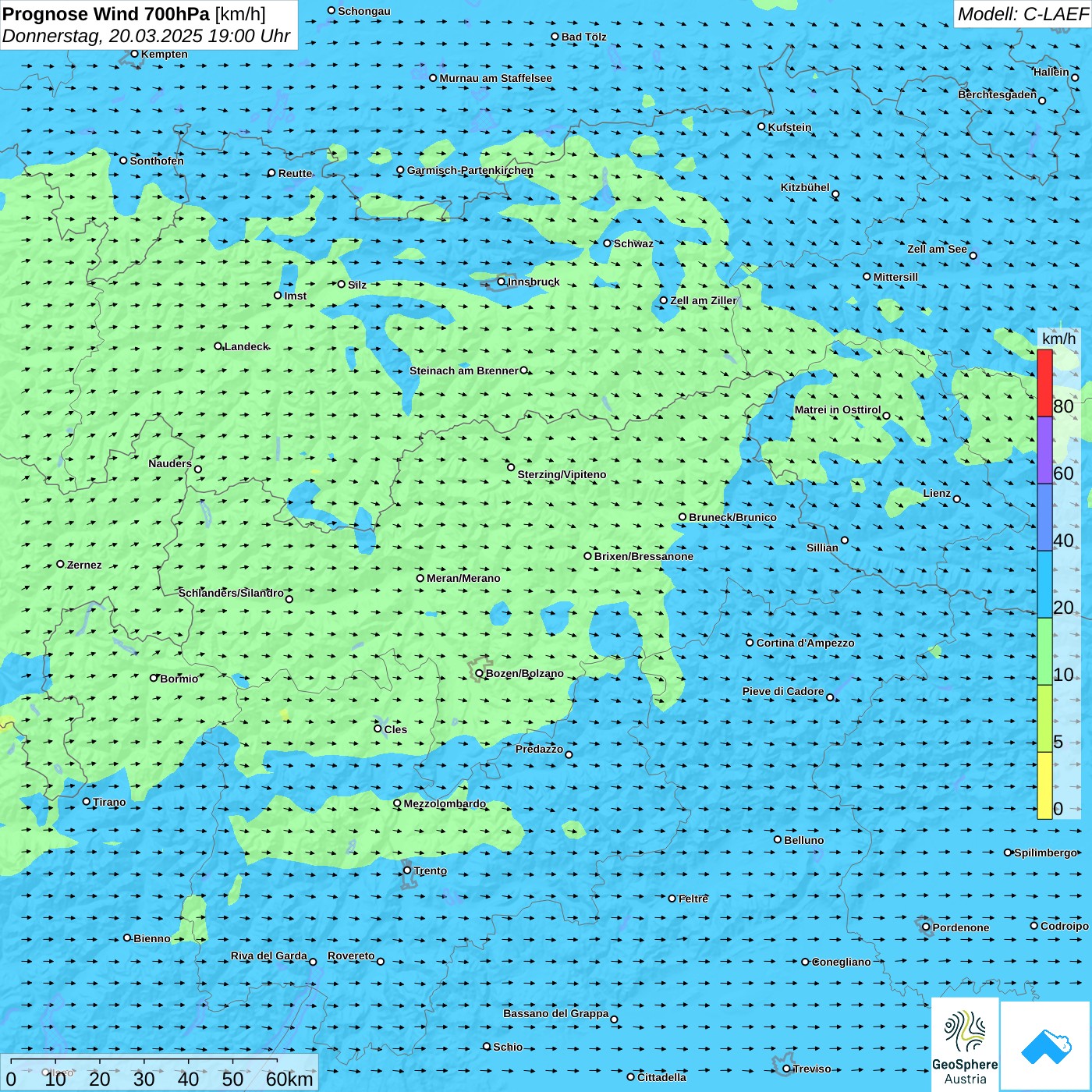Select the Schongau city label

click(x=364, y=11)
